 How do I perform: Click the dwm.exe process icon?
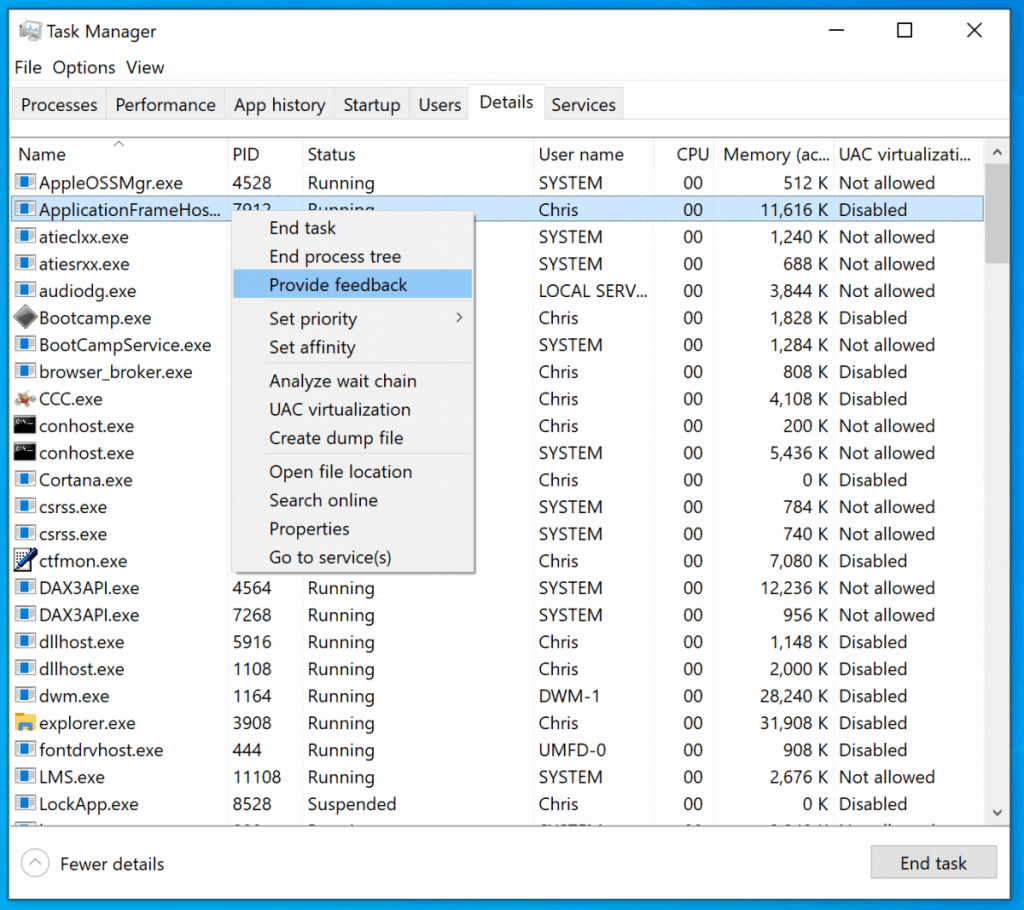tap(25, 695)
